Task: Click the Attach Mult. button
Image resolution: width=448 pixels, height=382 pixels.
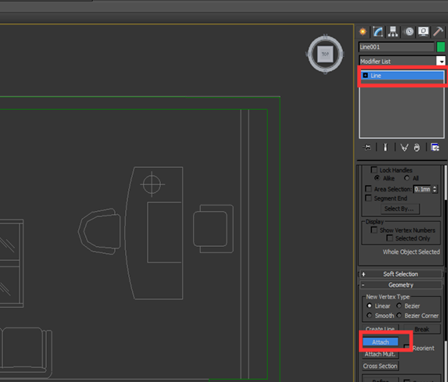Action: (380, 354)
